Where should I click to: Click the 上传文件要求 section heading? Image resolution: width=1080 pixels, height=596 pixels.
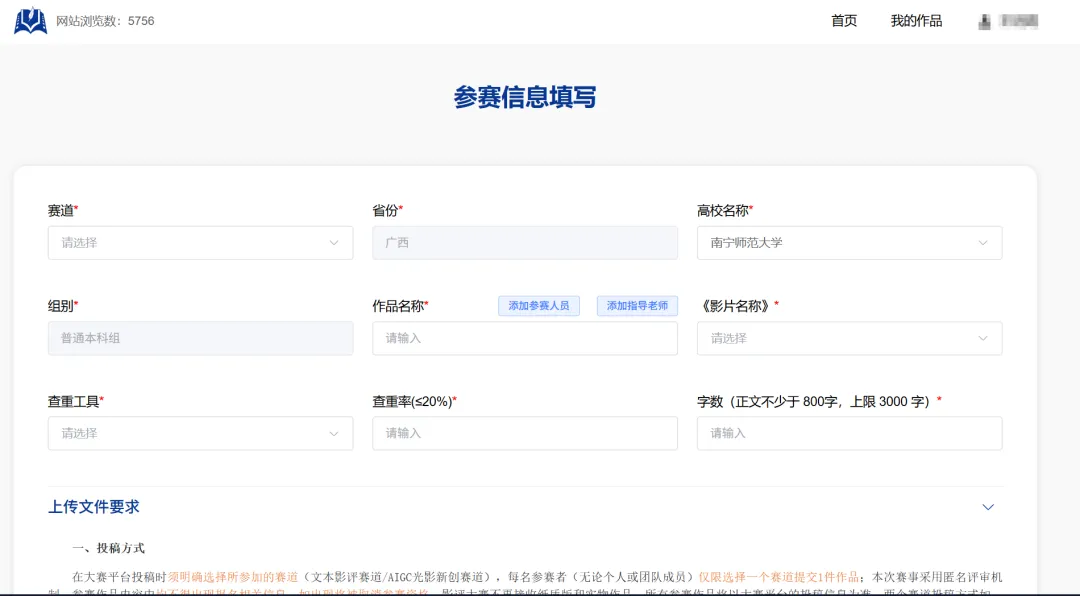[x=94, y=507]
